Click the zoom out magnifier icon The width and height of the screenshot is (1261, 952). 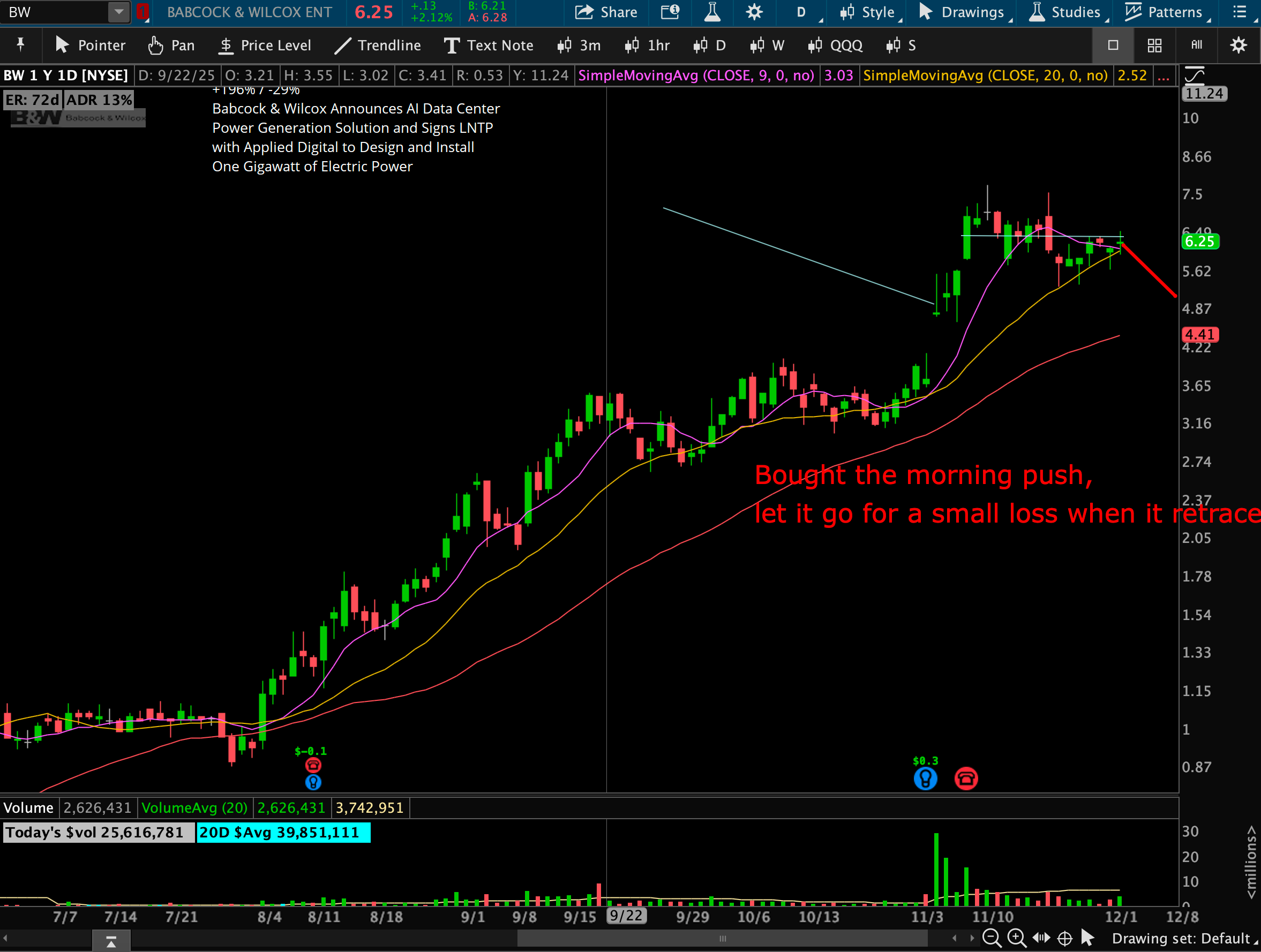click(x=992, y=938)
